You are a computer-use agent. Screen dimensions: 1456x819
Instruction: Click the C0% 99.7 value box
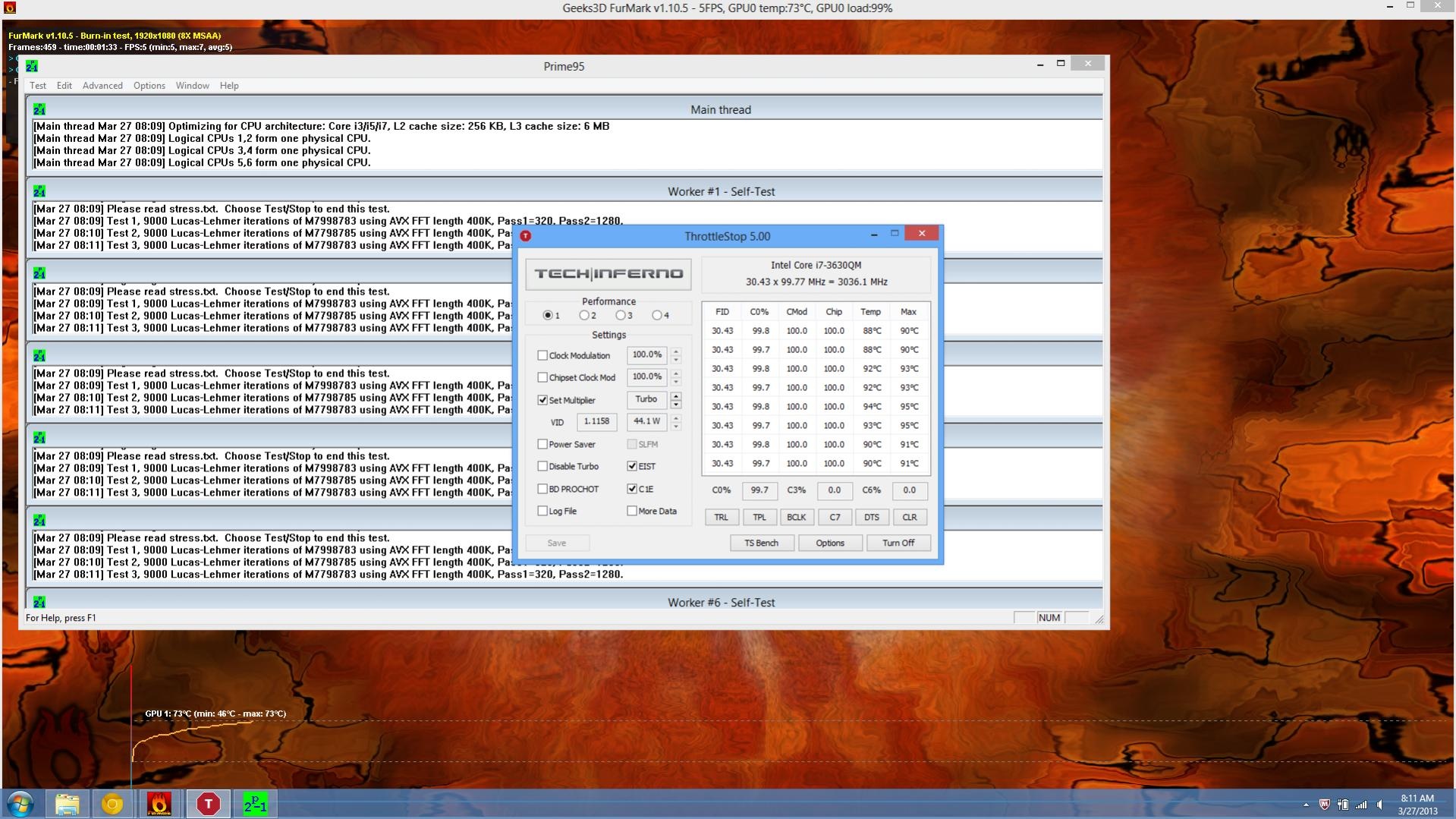point(759,491)
